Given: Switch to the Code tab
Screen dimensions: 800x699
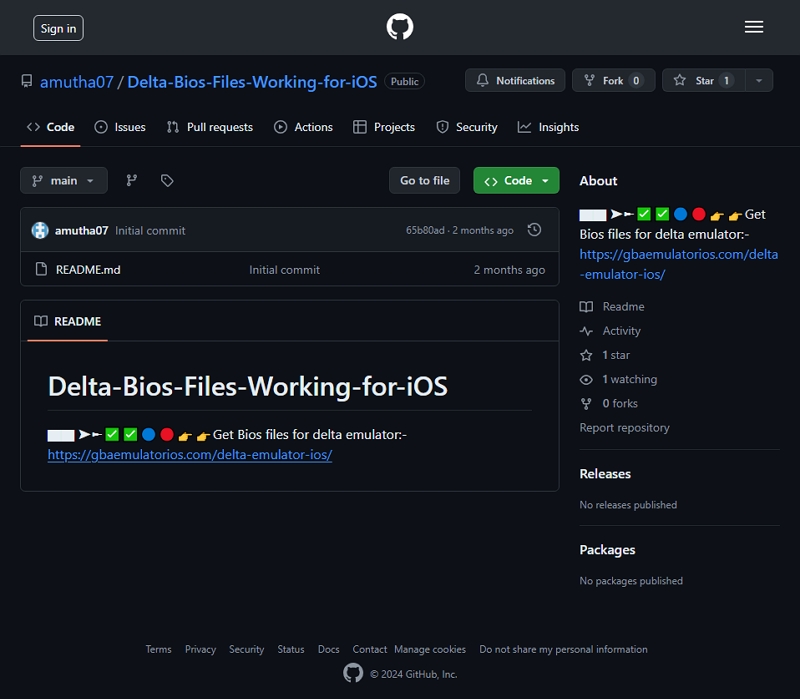Looking at the screenshot, I should [51, 127].
